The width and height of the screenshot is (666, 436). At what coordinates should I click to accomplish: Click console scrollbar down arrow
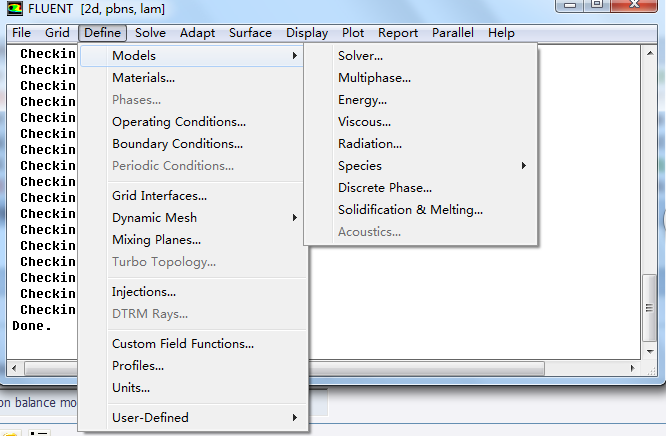(650, 351)
